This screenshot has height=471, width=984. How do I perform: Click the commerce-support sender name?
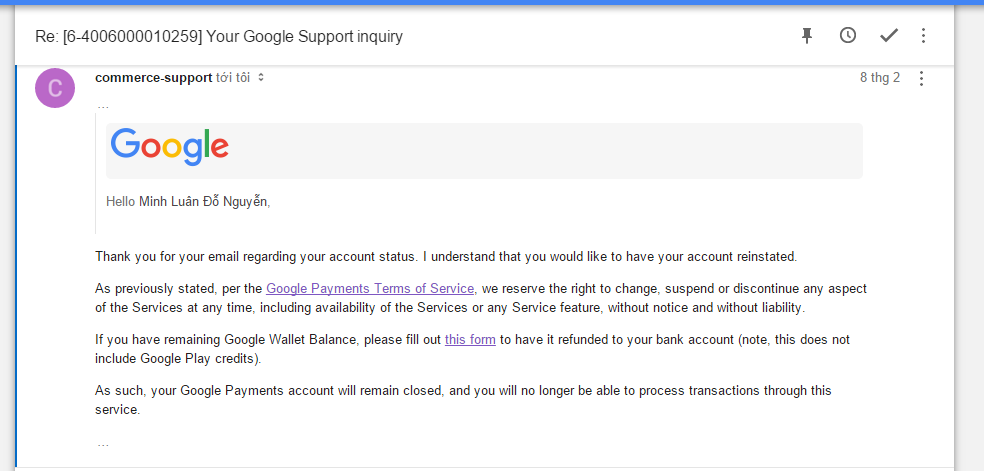(153, 78)
